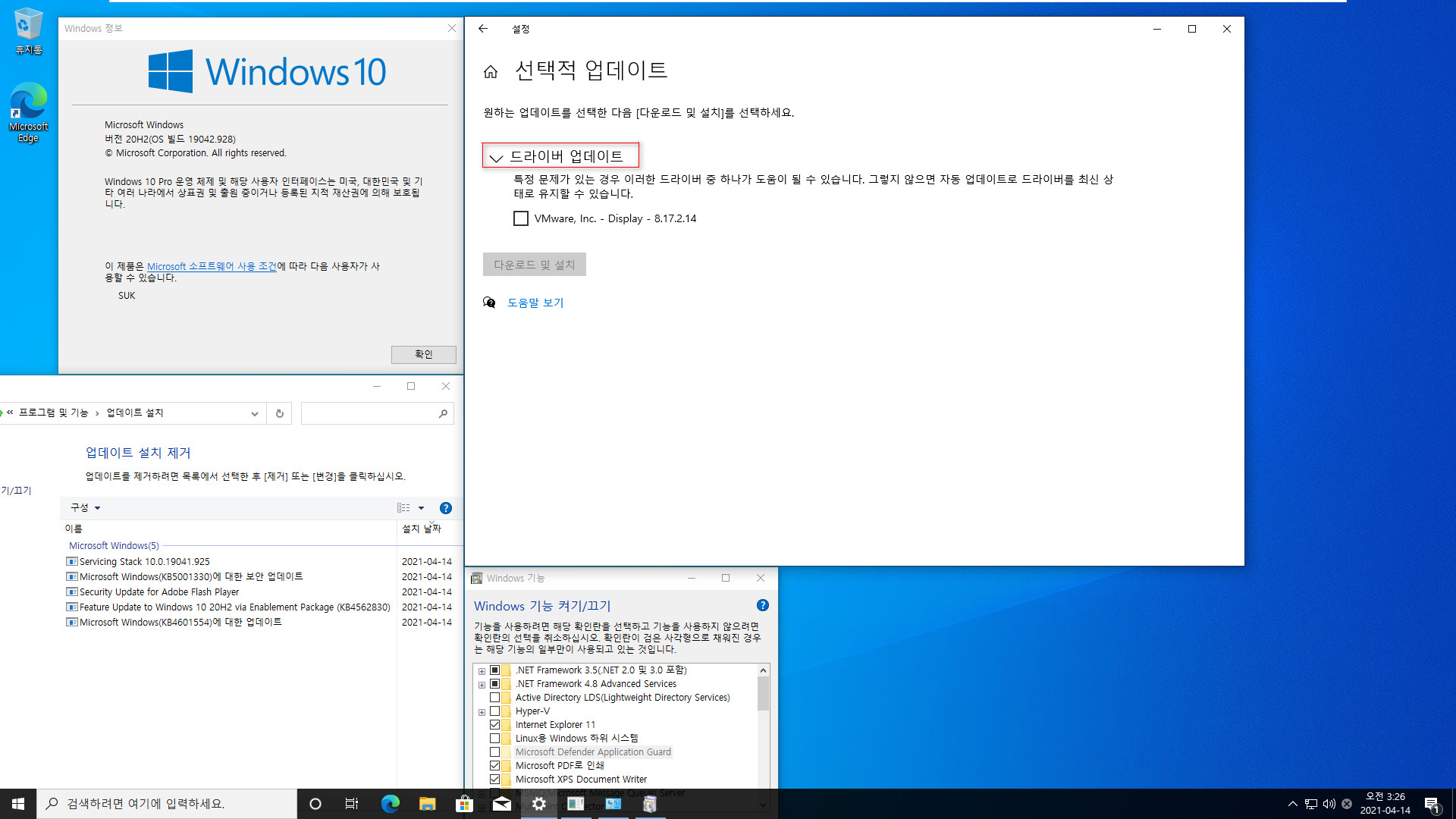Enable the Hyper-V feature checkbox

tap(495, 711)
